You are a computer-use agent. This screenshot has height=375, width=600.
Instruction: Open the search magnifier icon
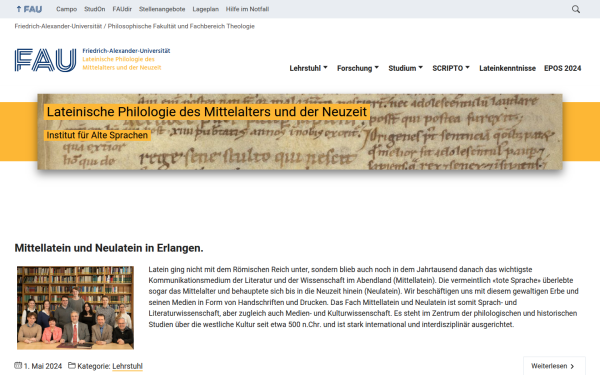coord(576,9)
